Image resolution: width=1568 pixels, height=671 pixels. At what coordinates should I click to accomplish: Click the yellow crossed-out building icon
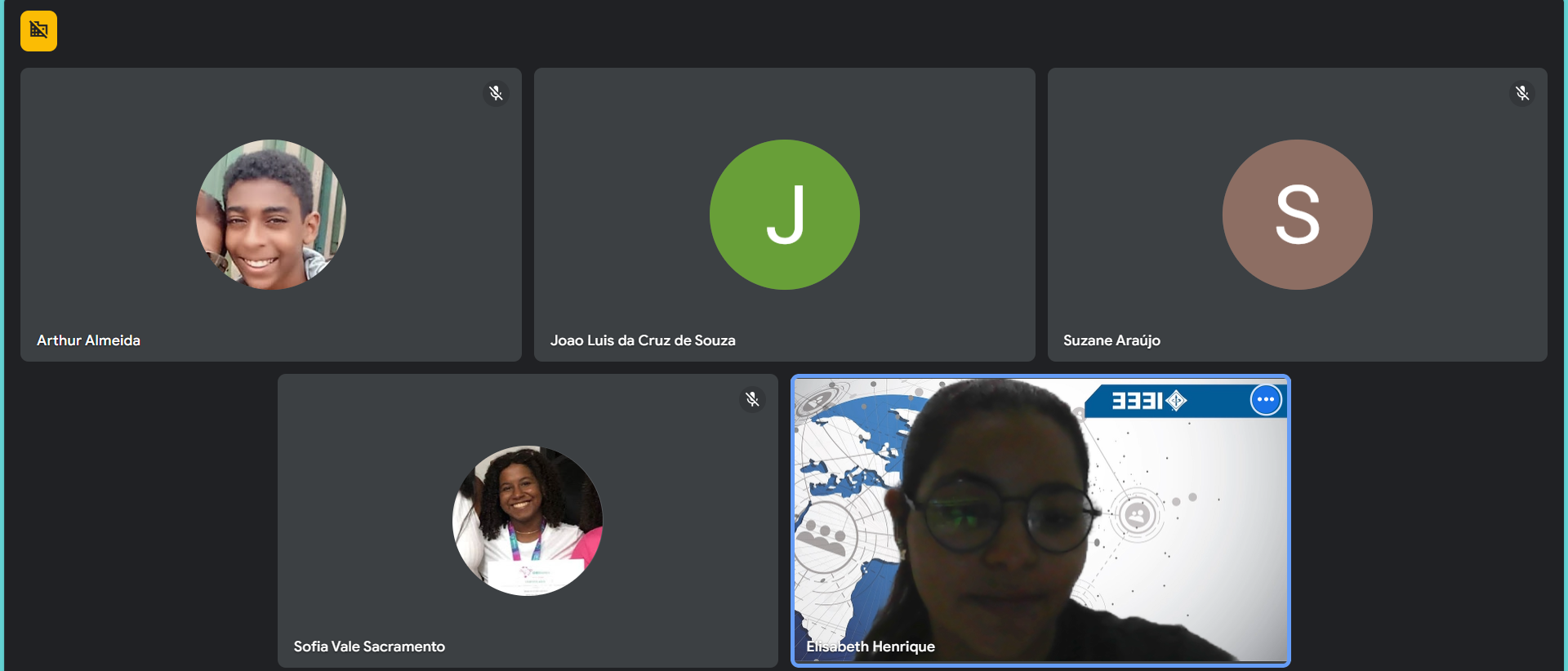tap(38, 31)
